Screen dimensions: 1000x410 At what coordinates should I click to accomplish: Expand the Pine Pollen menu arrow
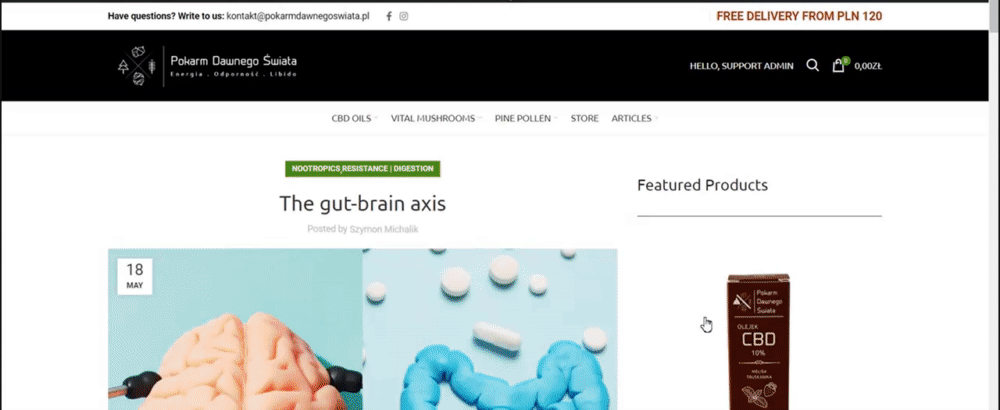click(x=555, y=118)
